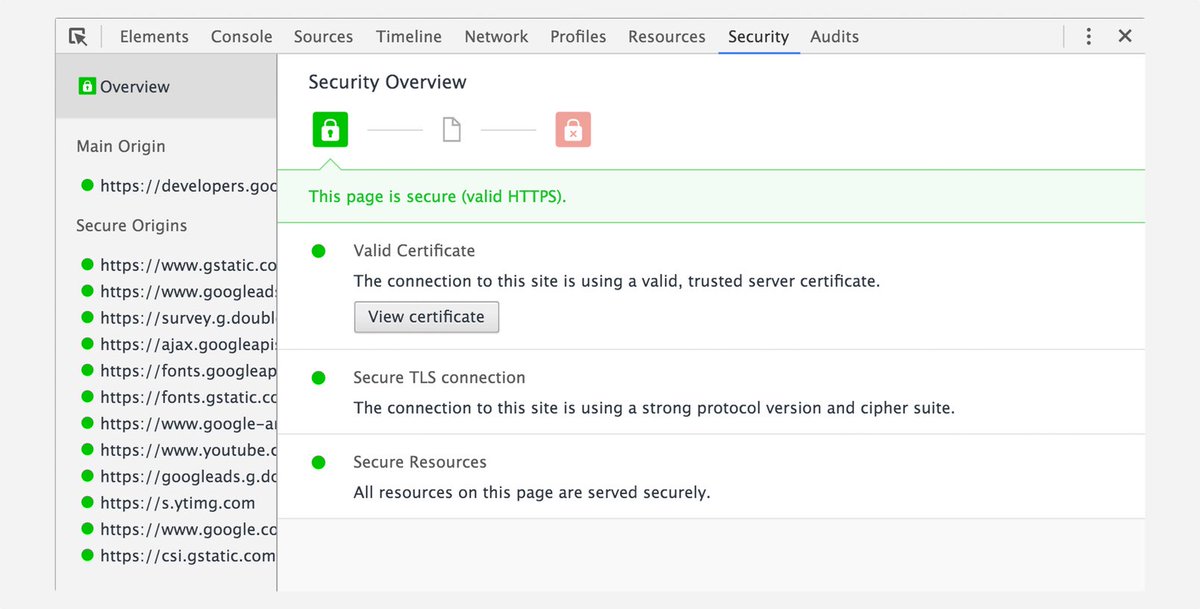Click the 'This page is secure' message
This screenshot has height=609, width=1200.
437,197
